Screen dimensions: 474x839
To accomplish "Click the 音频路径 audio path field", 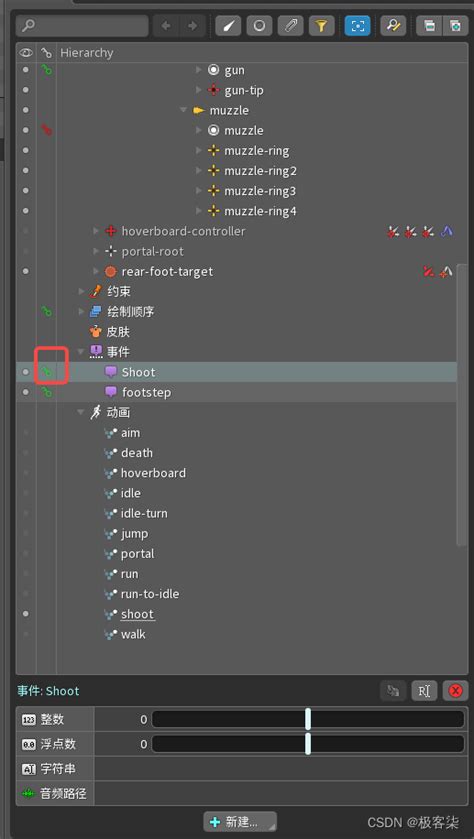I will tap(279, 793).
